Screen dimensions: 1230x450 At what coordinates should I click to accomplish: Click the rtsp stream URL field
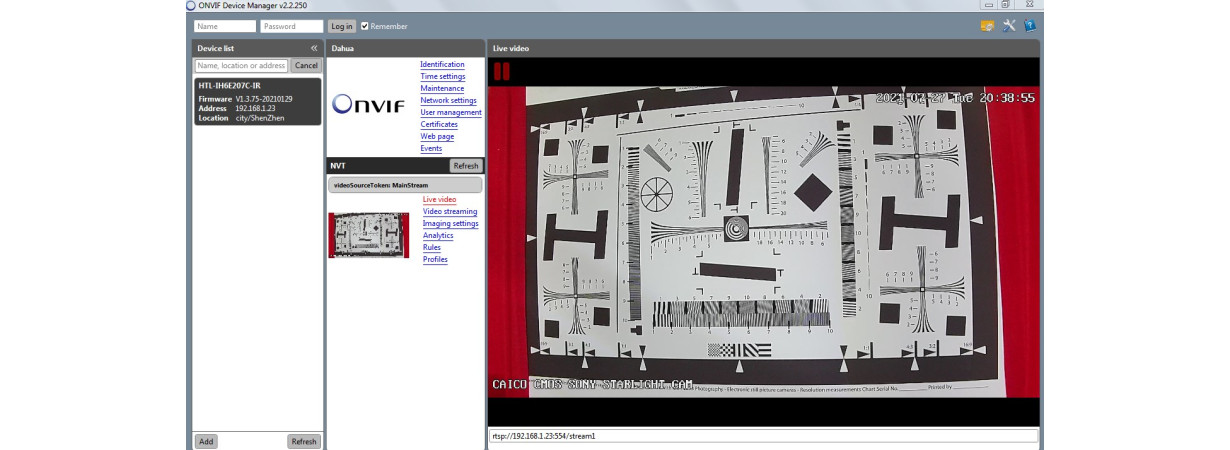pos(763,436)
